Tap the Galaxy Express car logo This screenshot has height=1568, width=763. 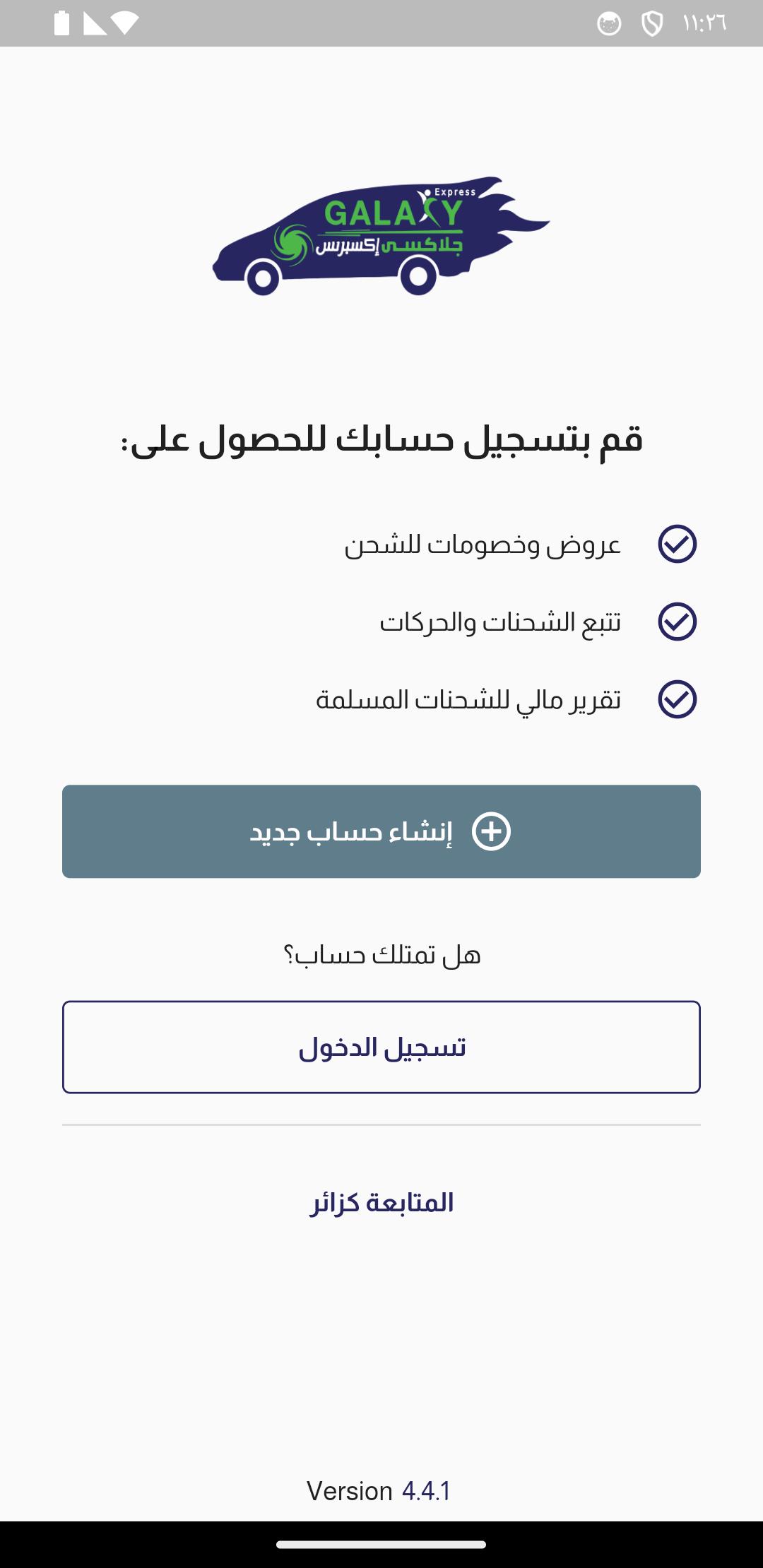(x=381, y=236)
